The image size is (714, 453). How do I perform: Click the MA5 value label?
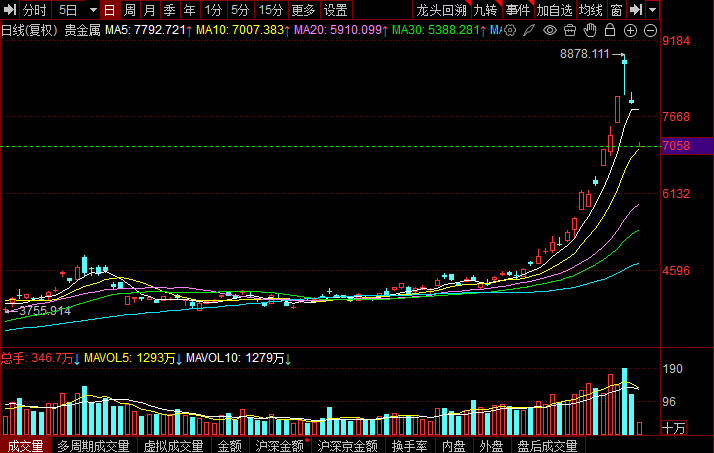click(x=148, y=31)
